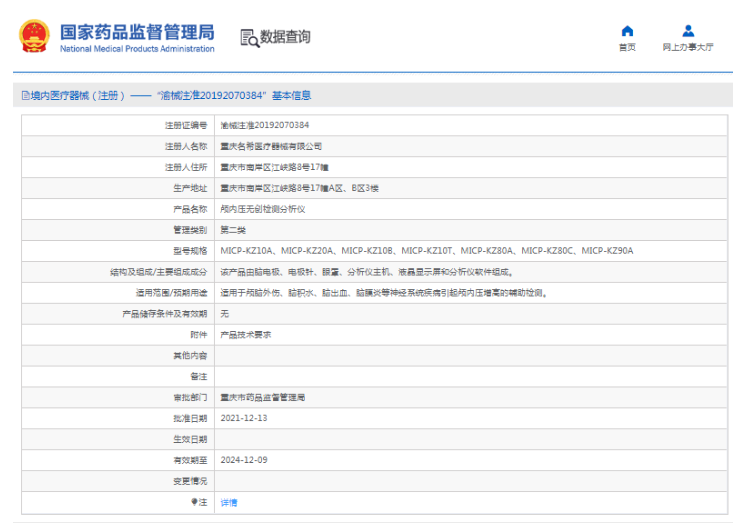Click the 注册人住所 label
This screenshot has height=524, width=745.
click(x=186, y=167)
